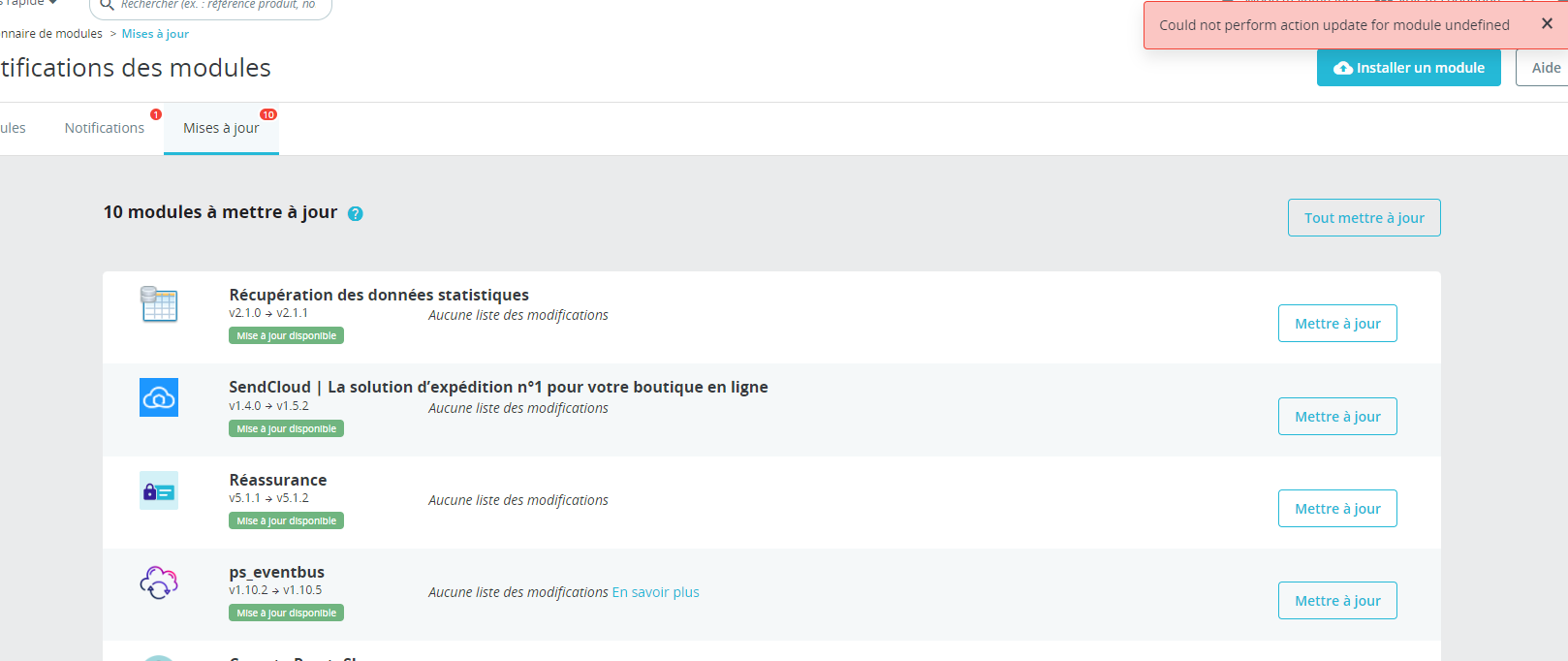This screenshot has width=1568, height=661.
Task: Update the SendCloud module
Action: click(1337, 417)
